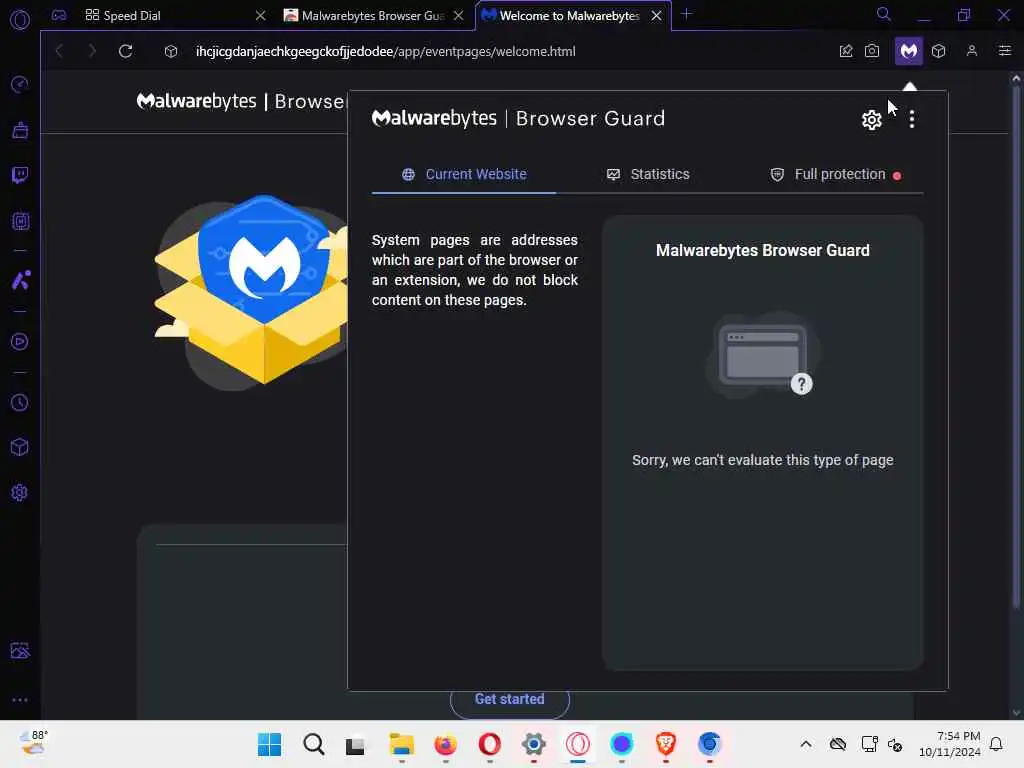The image size is (1024, 768).
Task: Open the chip-shaped sidebar icon
Action: [x=20, y=221]
